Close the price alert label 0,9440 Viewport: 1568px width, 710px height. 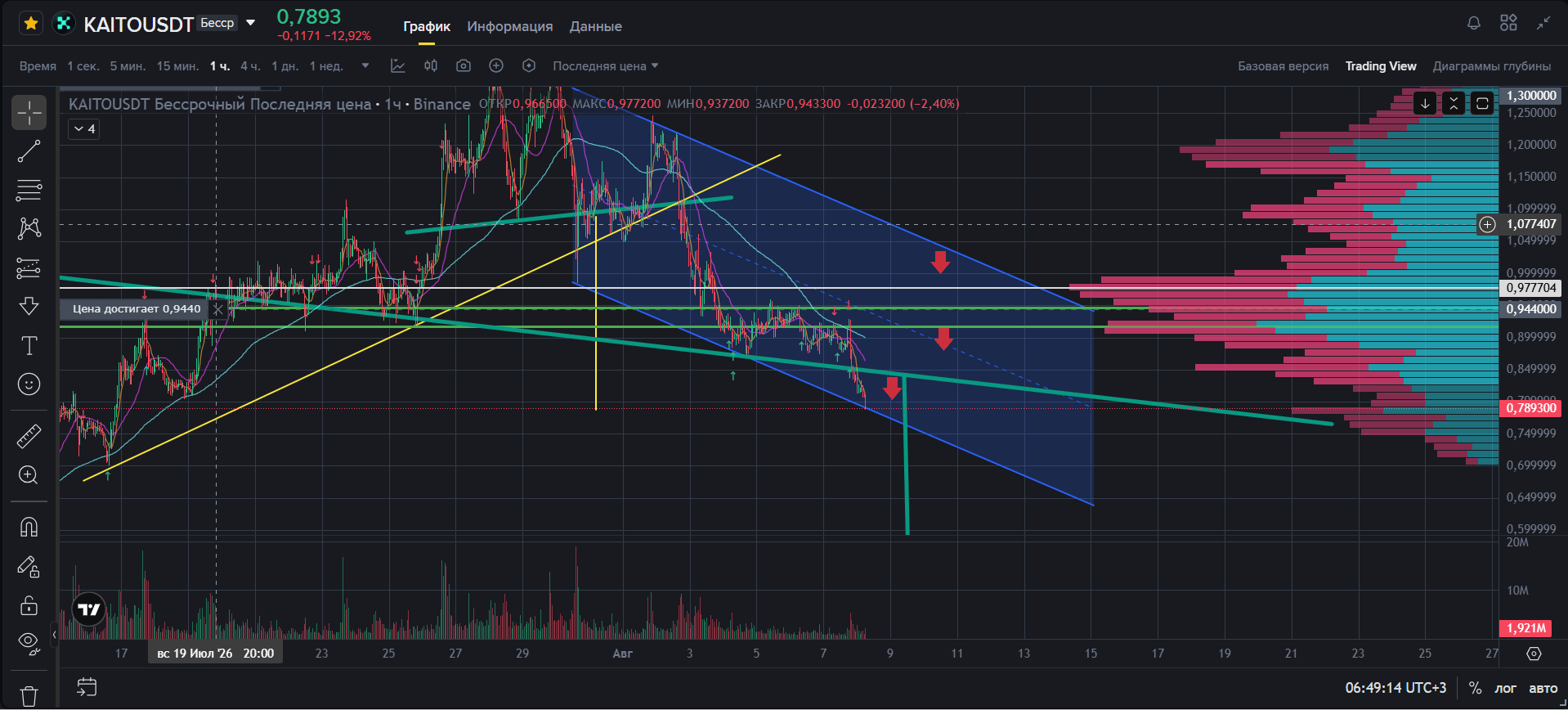[x=217, y=309]
